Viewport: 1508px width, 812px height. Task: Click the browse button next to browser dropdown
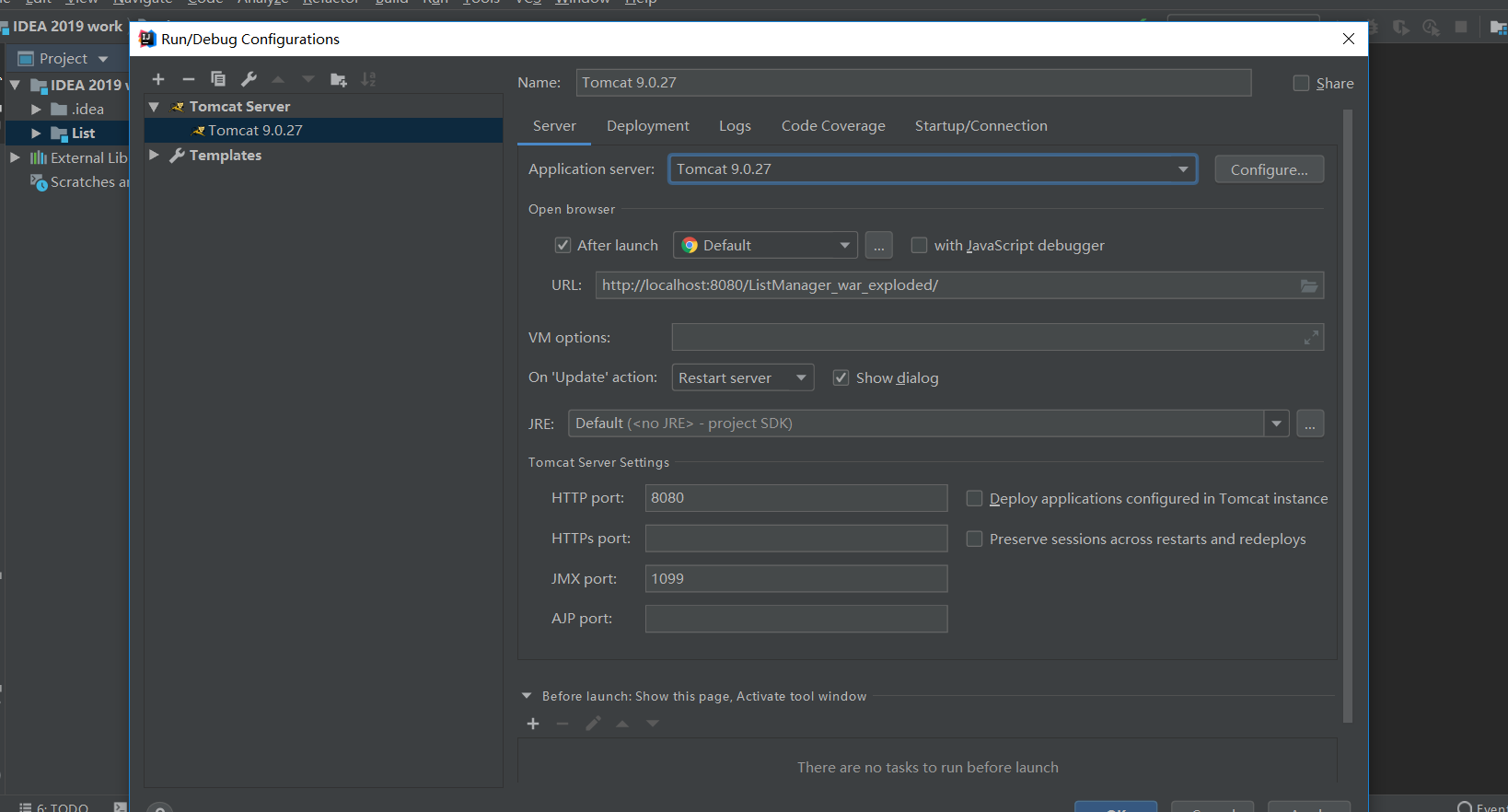point(879,245)
